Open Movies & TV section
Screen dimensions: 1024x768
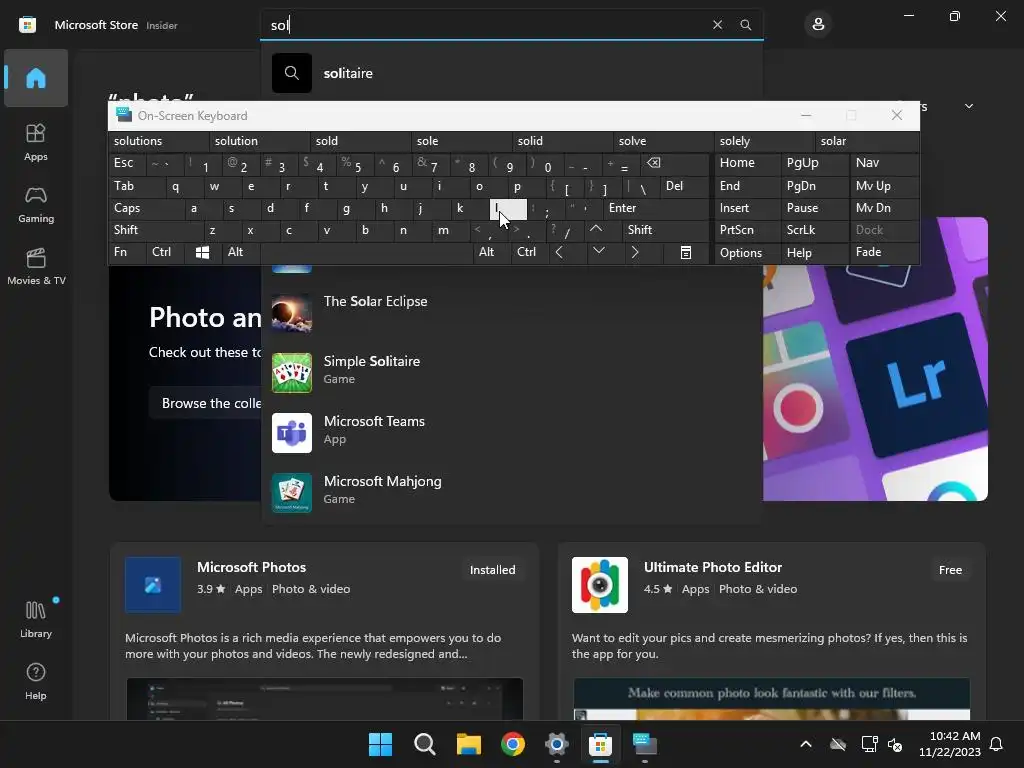click(36, 266)
